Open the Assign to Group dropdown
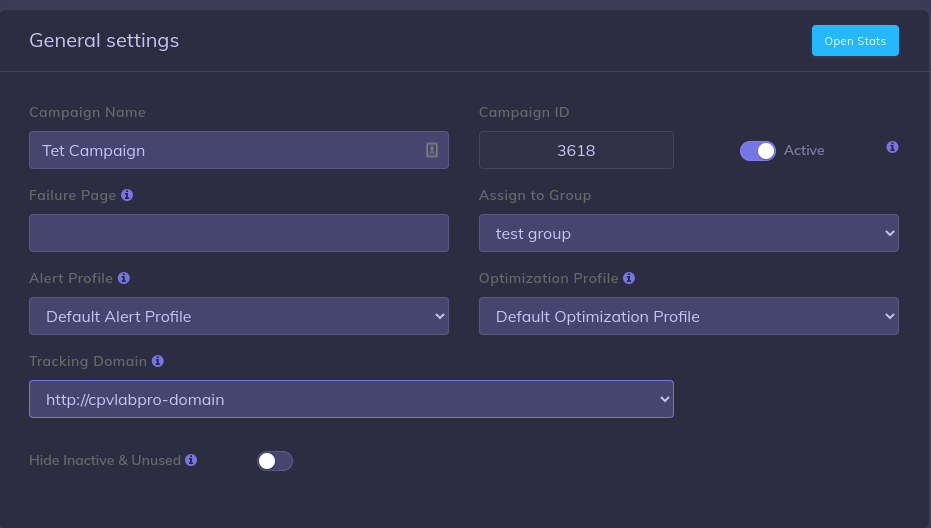931x528 pixels. (x=688, y=233)
